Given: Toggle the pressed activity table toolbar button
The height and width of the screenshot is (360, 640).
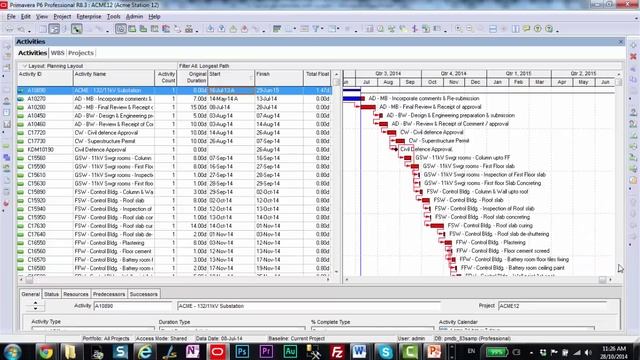Looking at the screenshot, I should tap(54, 29).
